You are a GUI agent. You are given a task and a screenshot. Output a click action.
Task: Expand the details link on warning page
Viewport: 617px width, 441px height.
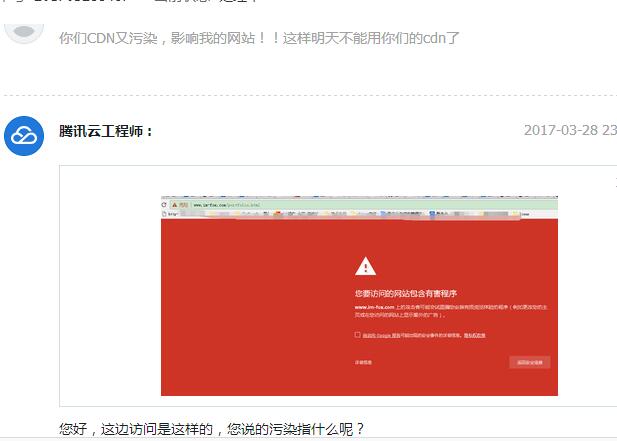point(363,362)
